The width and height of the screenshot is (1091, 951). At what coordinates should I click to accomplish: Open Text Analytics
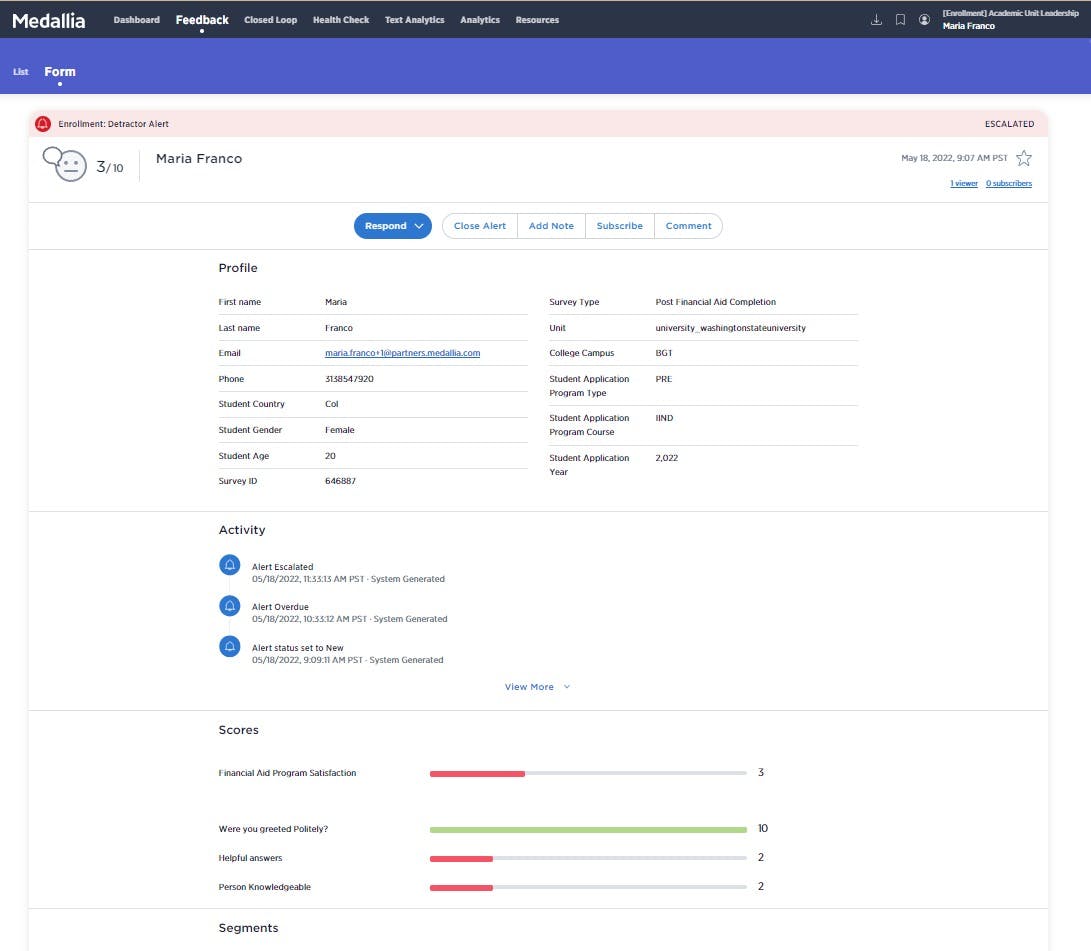414,19
